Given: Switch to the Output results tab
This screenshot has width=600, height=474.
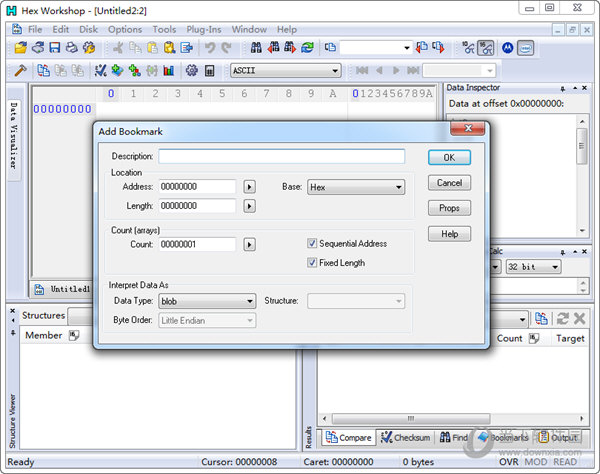Looking at the screenshot, I should pyautogui.click(x=558, y=437).
